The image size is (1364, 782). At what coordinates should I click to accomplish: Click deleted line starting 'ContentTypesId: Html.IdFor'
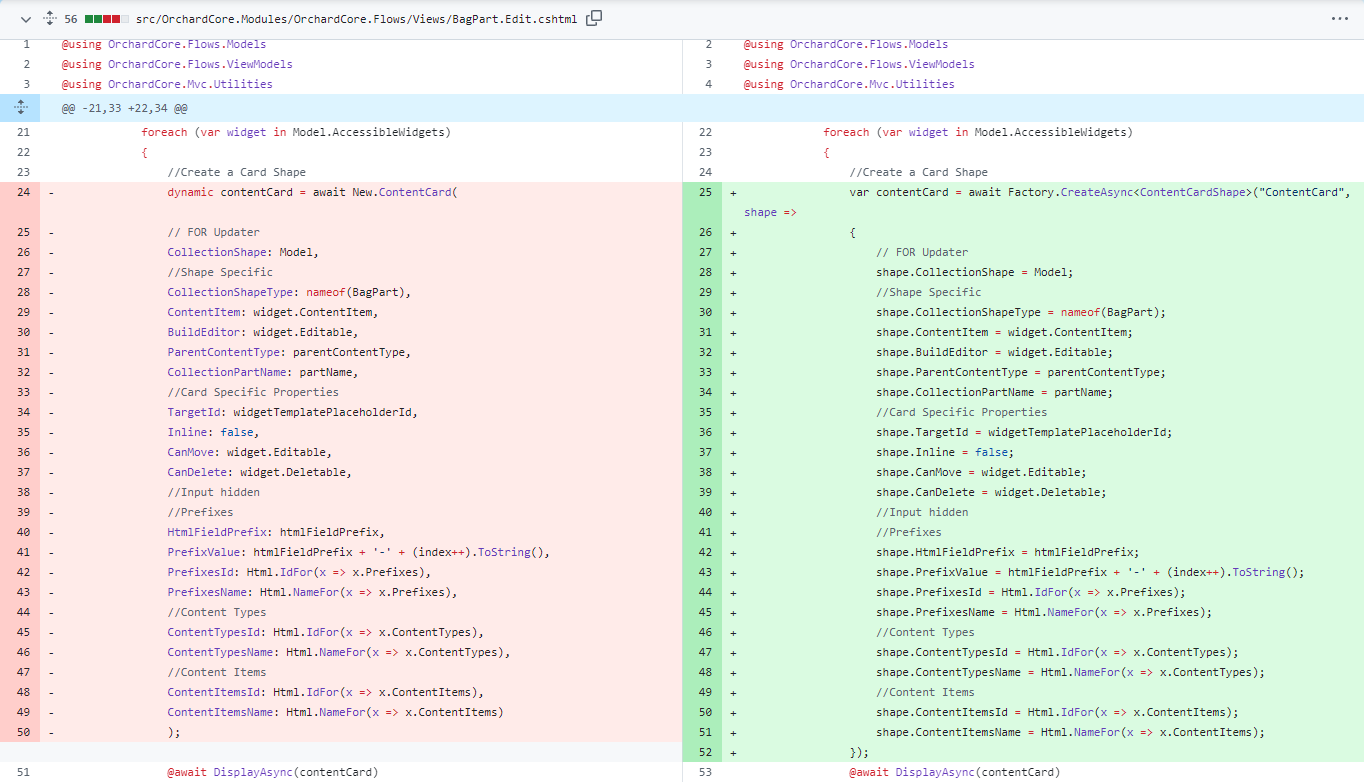coord(325,632)
